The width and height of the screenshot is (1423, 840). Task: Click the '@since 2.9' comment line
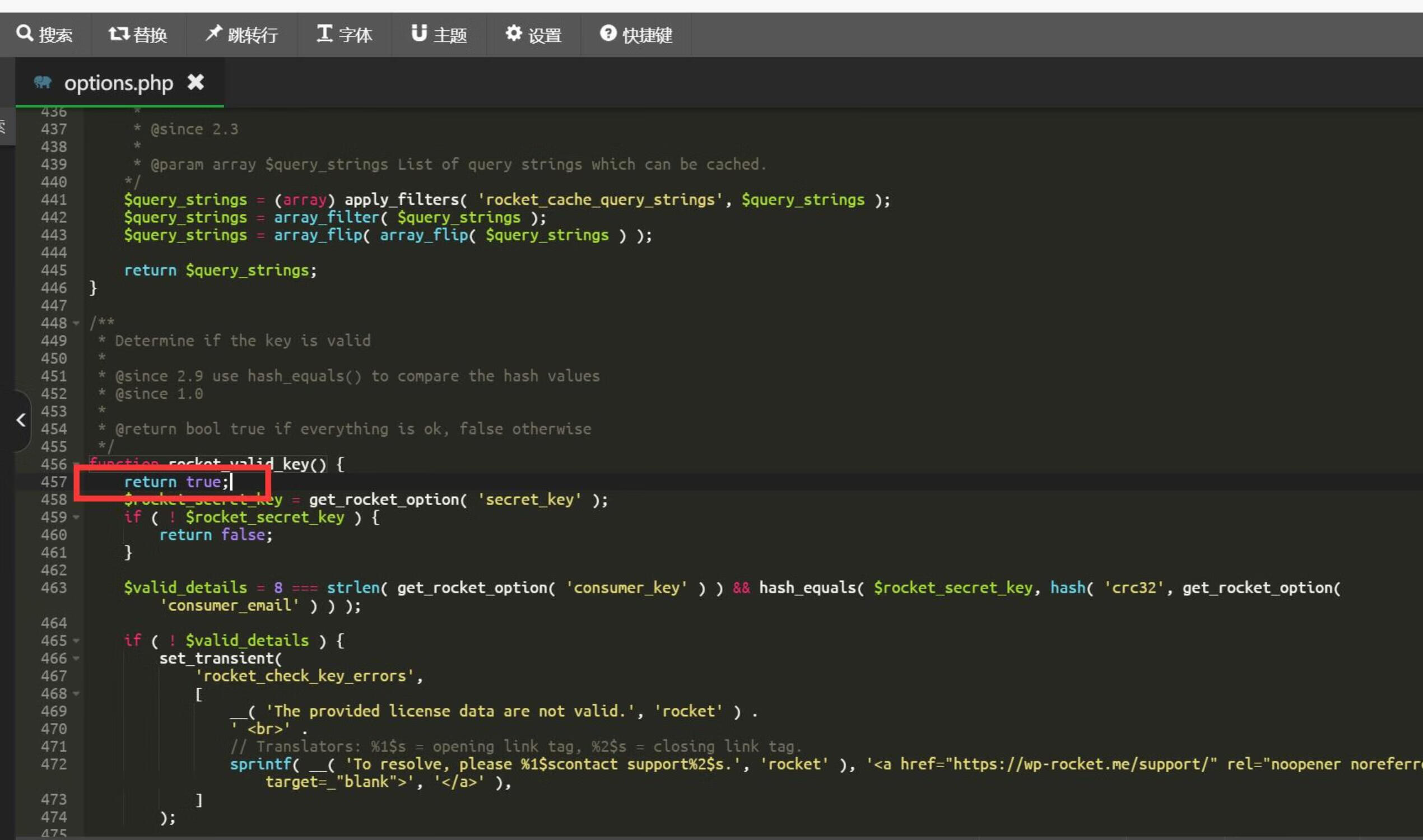point(357,376)
